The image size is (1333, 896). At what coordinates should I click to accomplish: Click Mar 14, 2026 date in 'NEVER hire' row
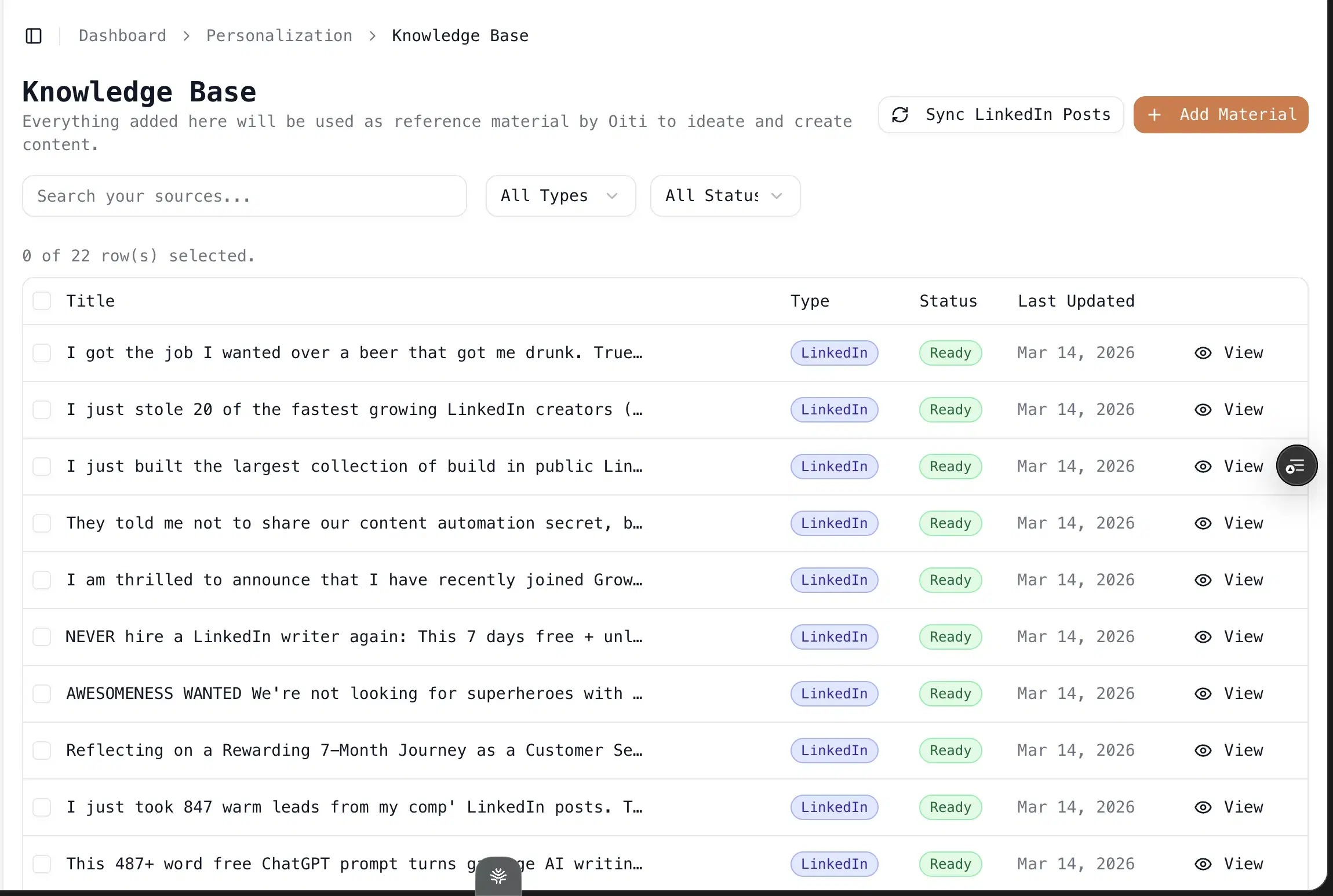pyautogui.click(x=1076, y=637)
